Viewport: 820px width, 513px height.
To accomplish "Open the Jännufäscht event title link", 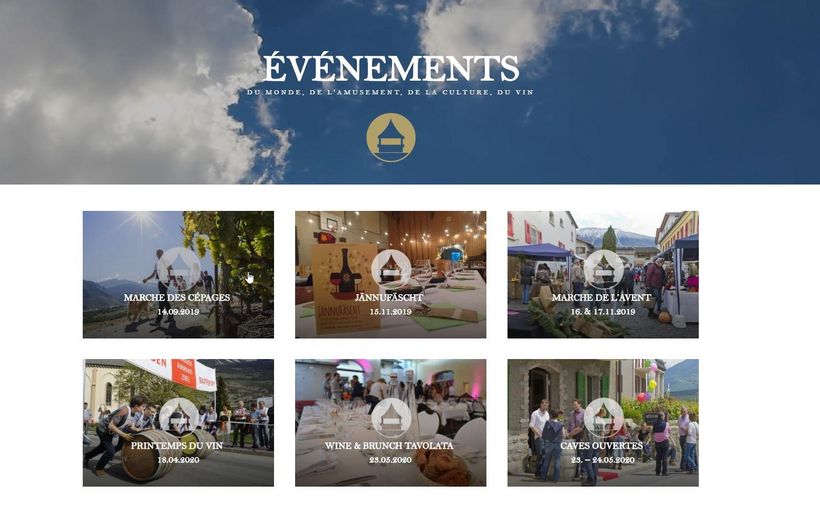I will pyautogui.click(x=389, y=298).
